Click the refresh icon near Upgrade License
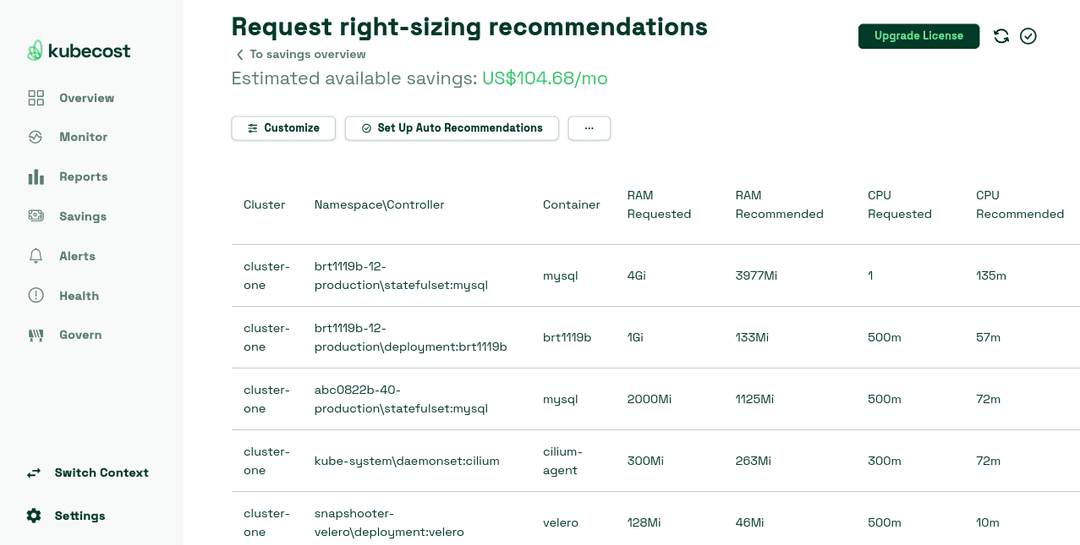The height and width of the screenshot is (545, 1080). point(1001,36)
